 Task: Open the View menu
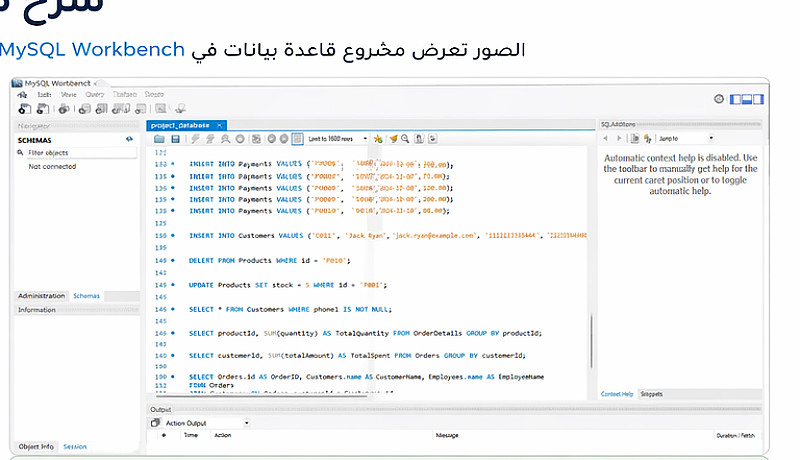pos(68,94)
